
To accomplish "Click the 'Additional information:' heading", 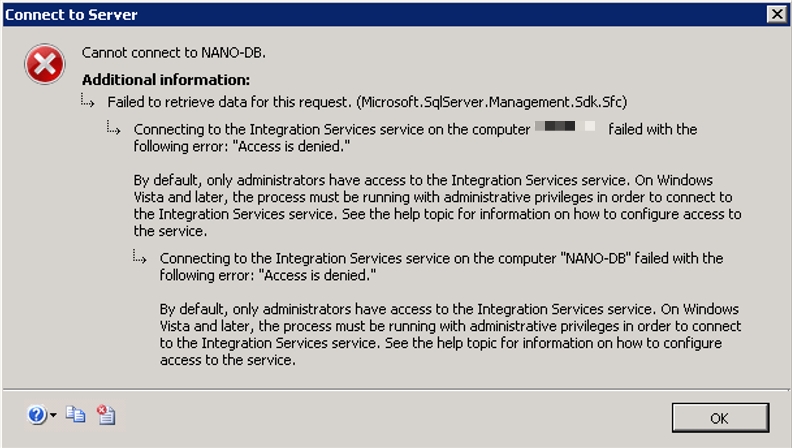I will 166,80.
